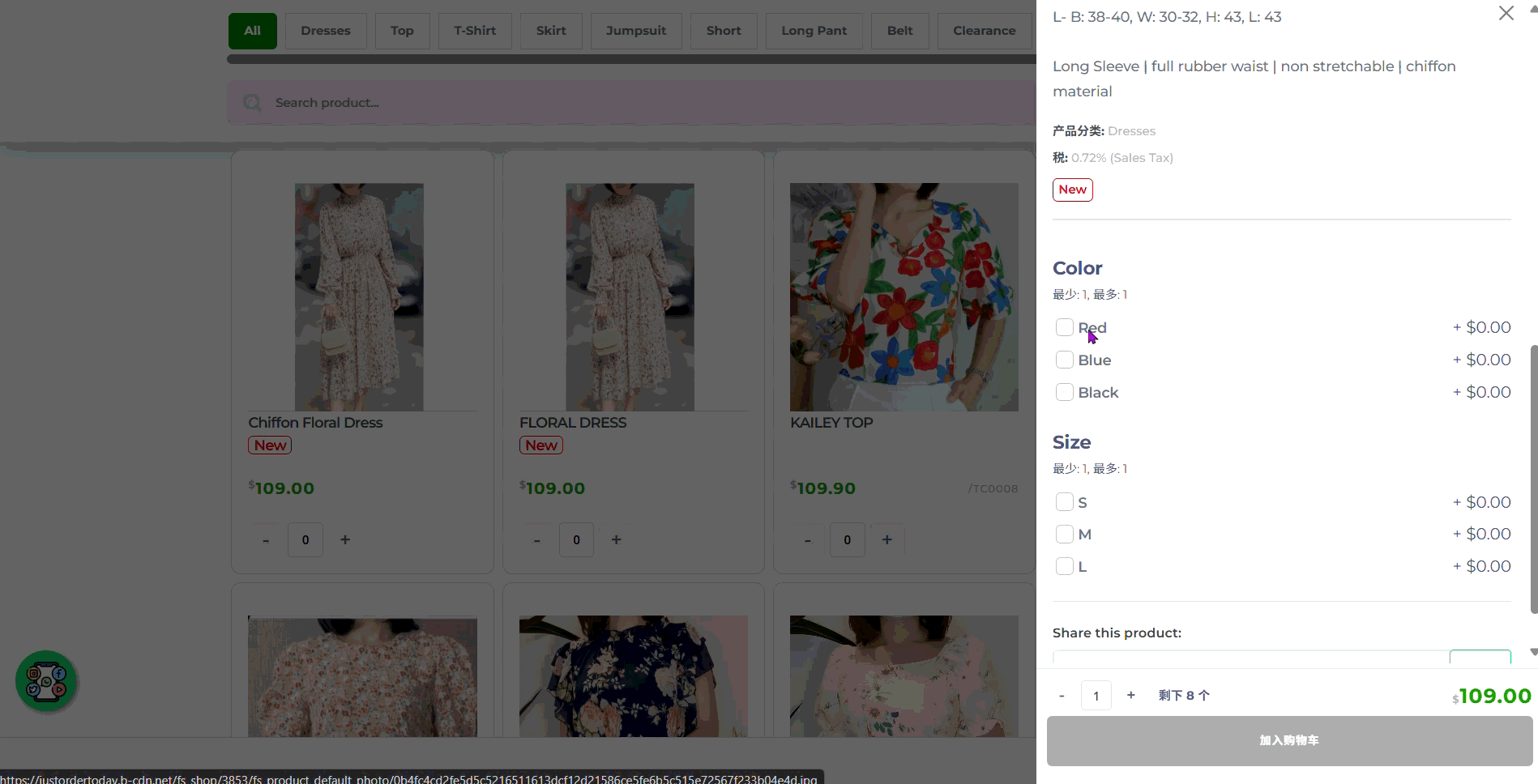Select the Blue color checkbox
This screenshot has height=784, width=1538.
point(1065,360)
